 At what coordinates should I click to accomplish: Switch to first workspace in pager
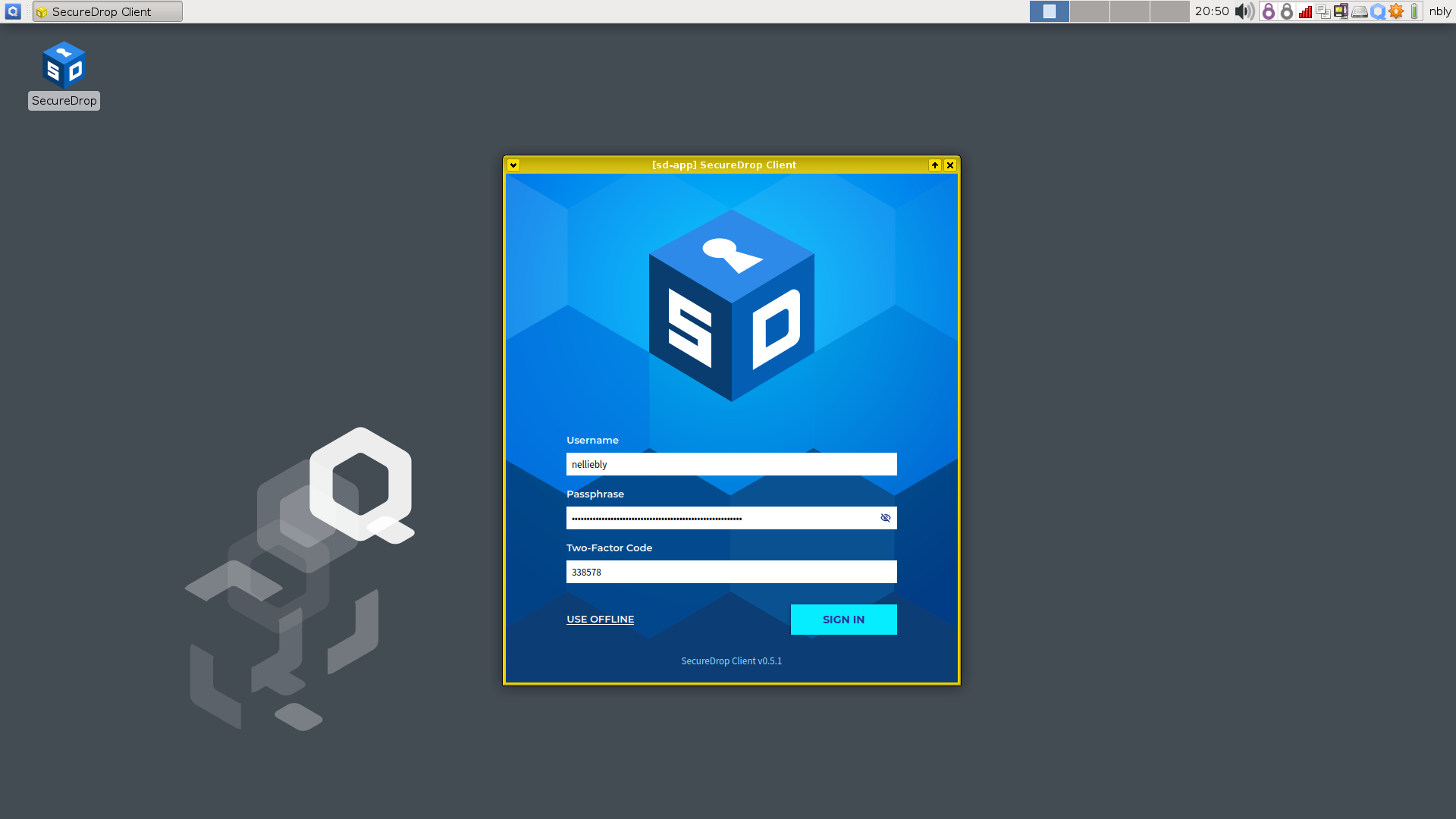pos(1050,11)
